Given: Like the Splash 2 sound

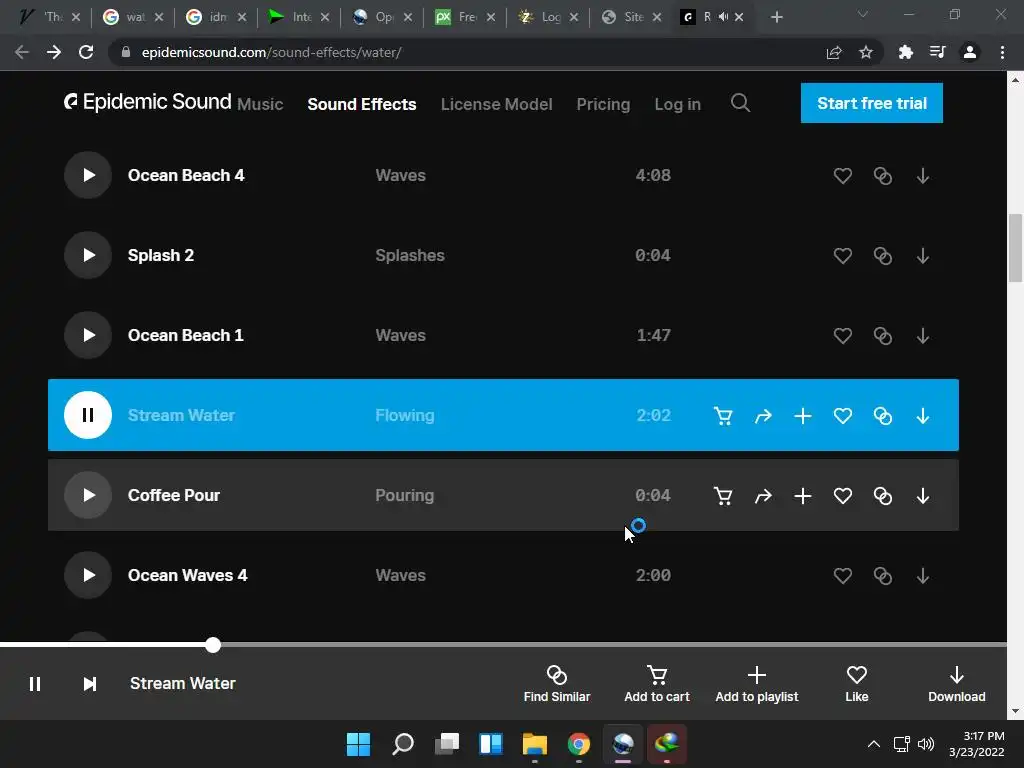Looking at the screenshot, I should pos(842,256).
